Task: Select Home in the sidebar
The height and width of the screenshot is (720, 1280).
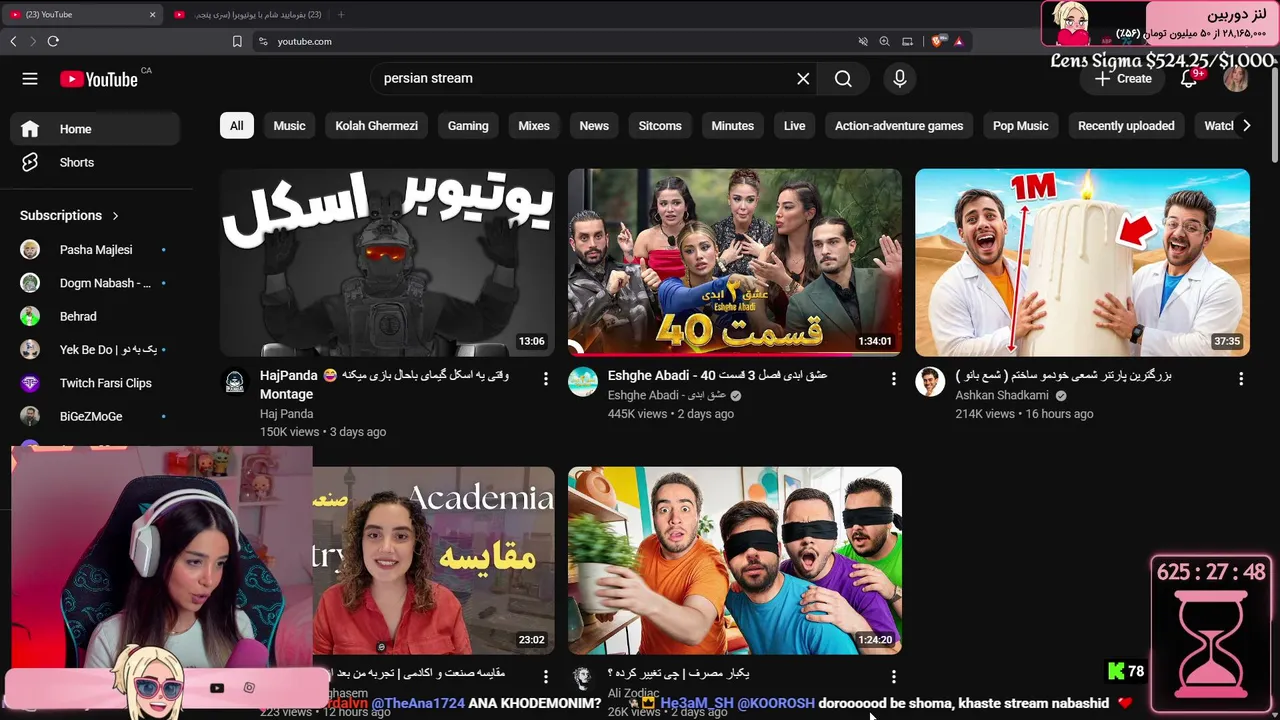Action: [x=95, y=129]
